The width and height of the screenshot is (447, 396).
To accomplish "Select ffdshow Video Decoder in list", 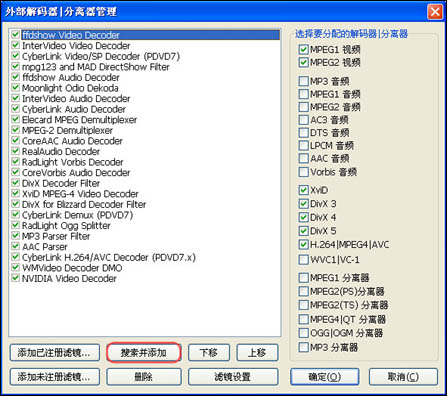I will pyautogui.click(x=151, y=35).
